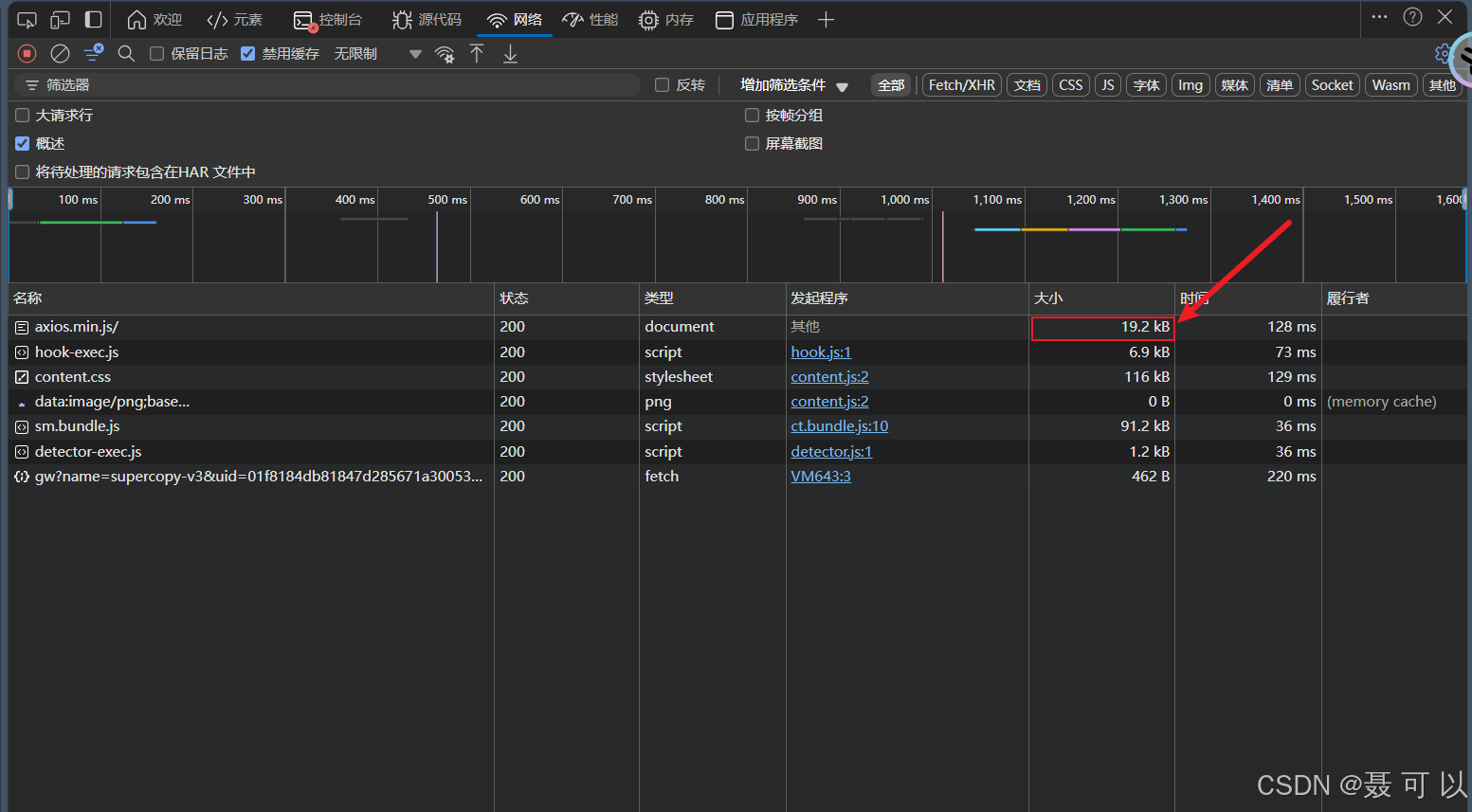Toggle the filter funnel icon

(93, 54)
